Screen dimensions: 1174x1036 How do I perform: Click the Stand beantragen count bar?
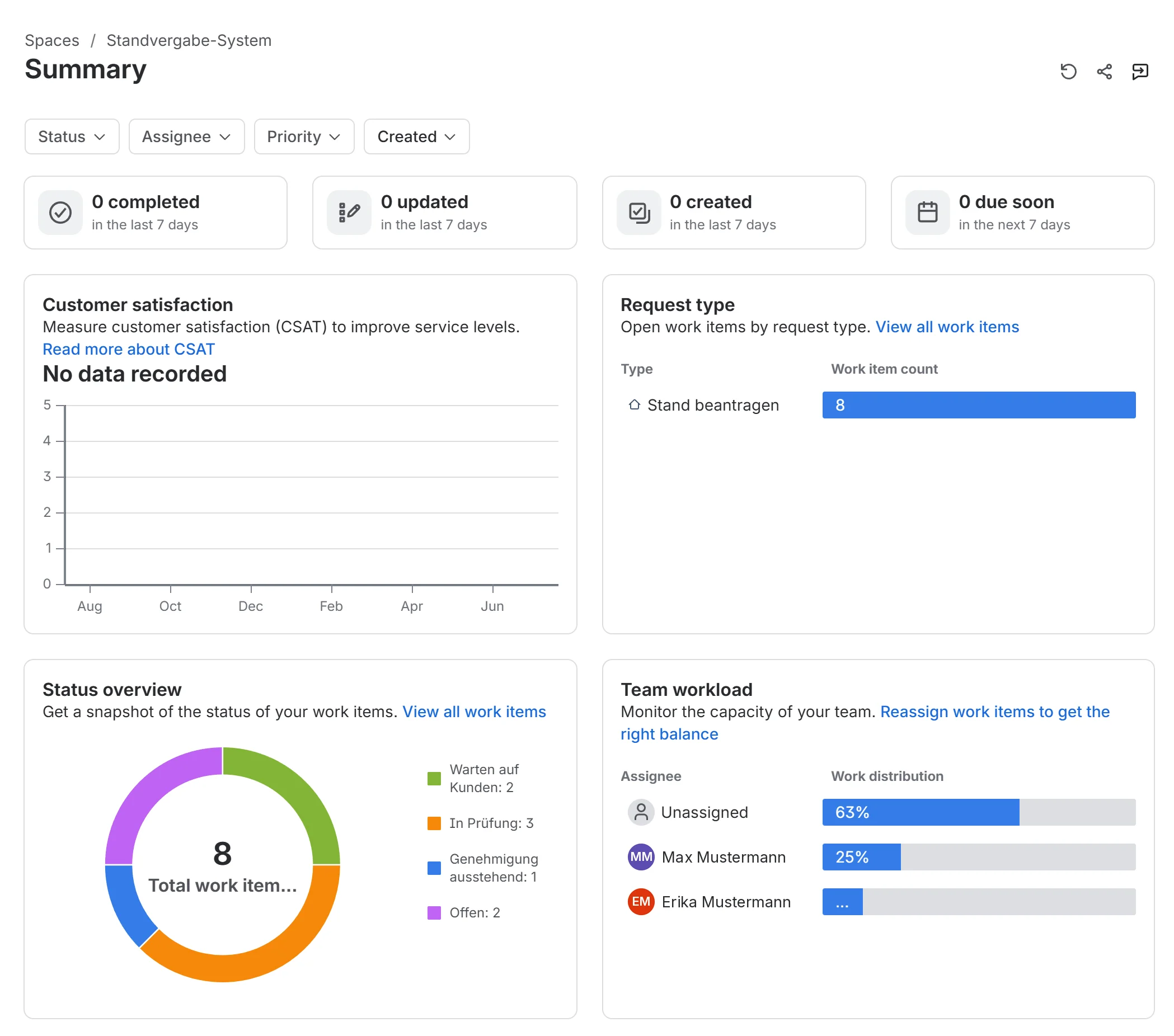tap(979, 405)
